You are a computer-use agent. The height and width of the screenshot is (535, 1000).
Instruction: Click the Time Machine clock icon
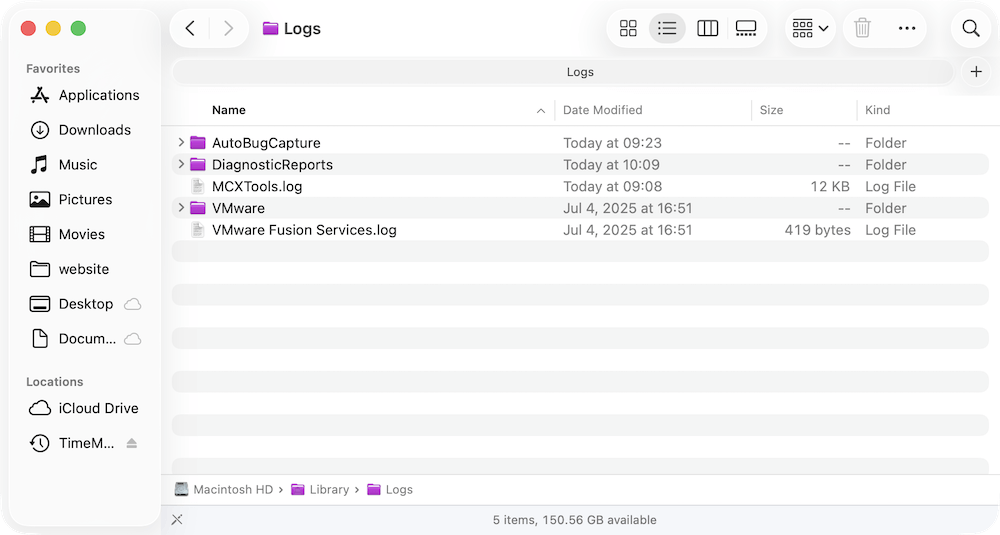pyautogui.click(x=40, y=443)
